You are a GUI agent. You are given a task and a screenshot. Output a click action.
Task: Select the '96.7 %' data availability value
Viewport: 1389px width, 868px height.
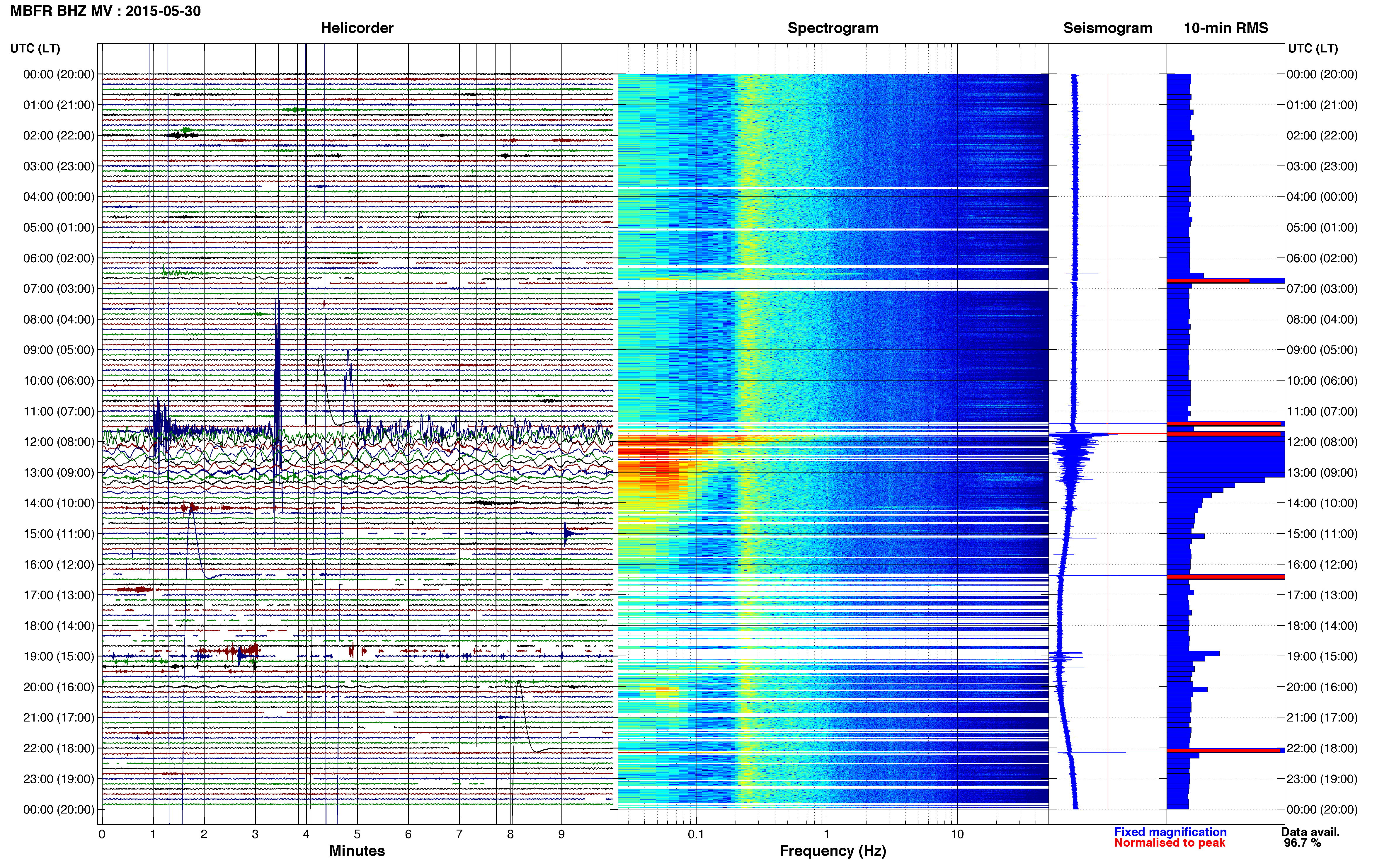point(1302,843)
